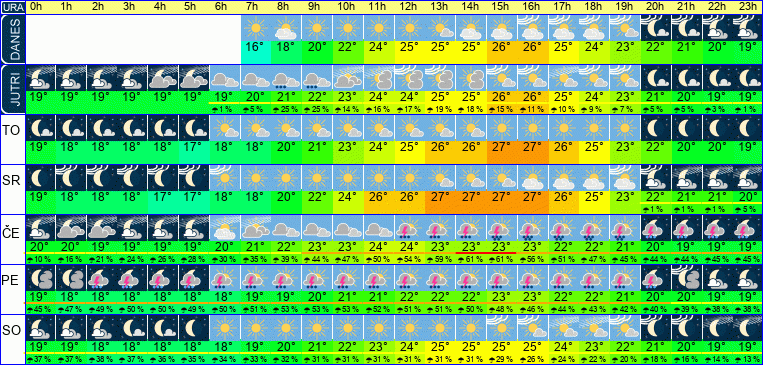Click the 16° temperature cell for DANES 7h
This screenshot has width=763, height=365.
tap(256, 52)
